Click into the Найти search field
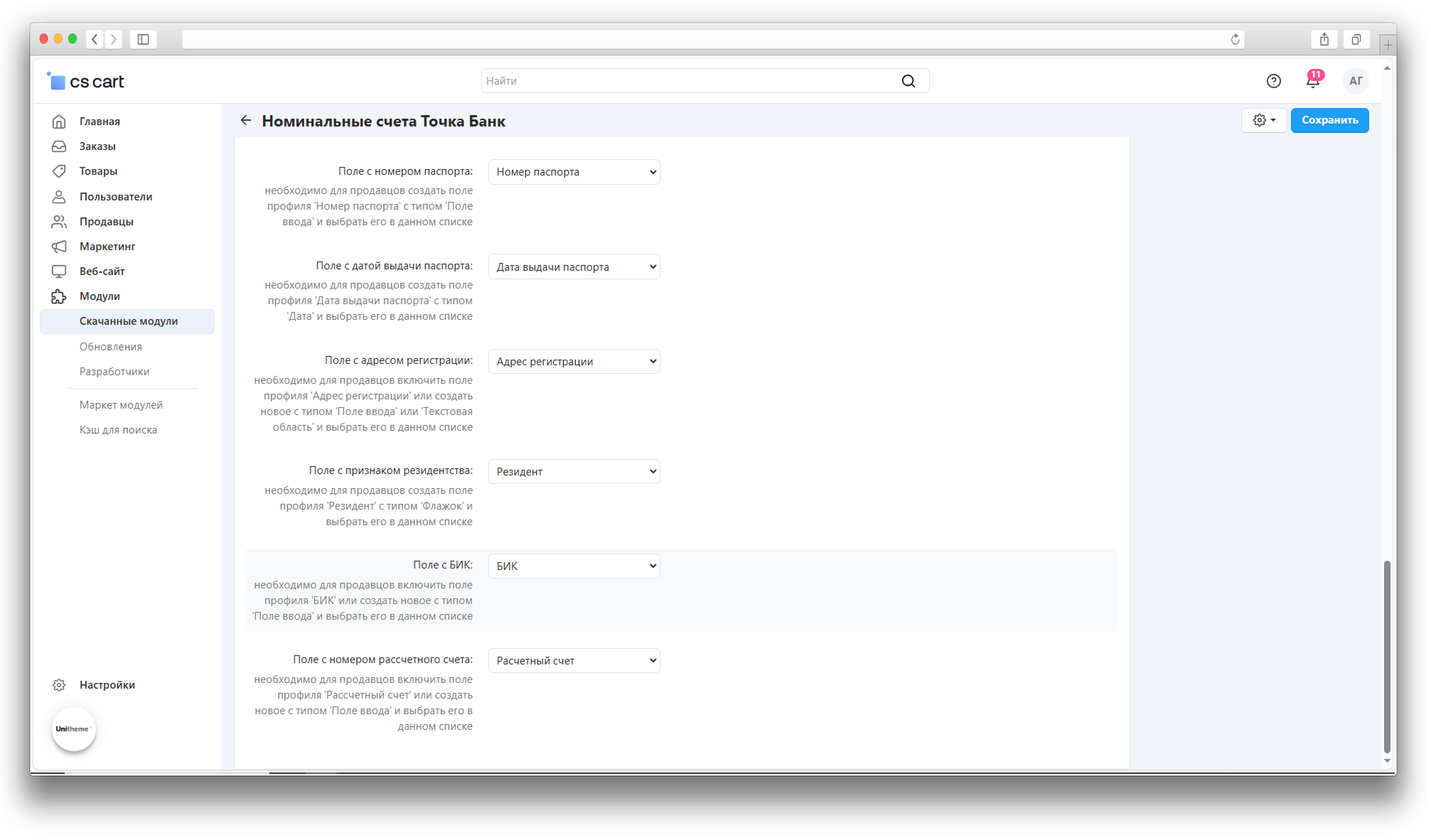This screenshot has width=1431, height=840. [690, 81]
